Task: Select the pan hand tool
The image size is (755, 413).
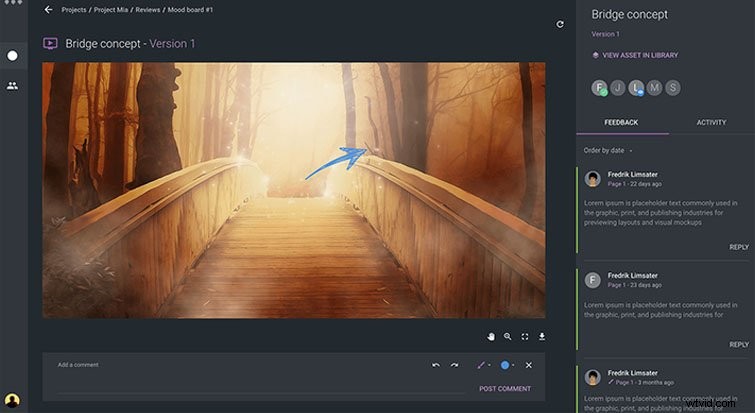Action: tap(491, 336)
